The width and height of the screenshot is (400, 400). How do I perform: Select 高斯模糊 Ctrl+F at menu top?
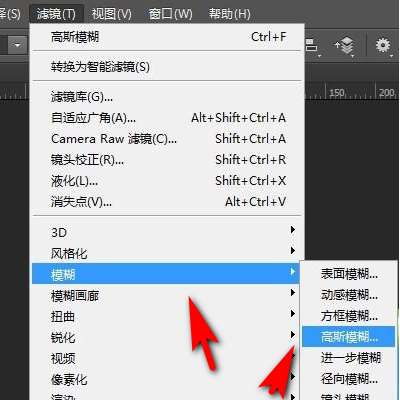[x=168, y=37]
